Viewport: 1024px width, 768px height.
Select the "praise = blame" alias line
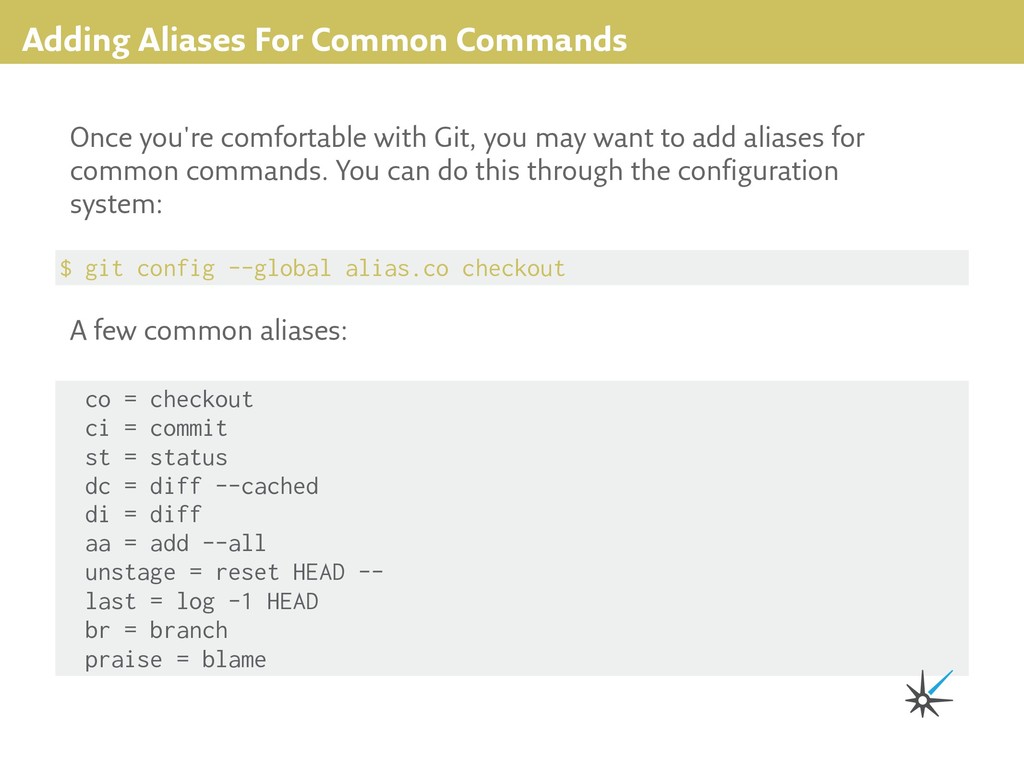point(175,660)
